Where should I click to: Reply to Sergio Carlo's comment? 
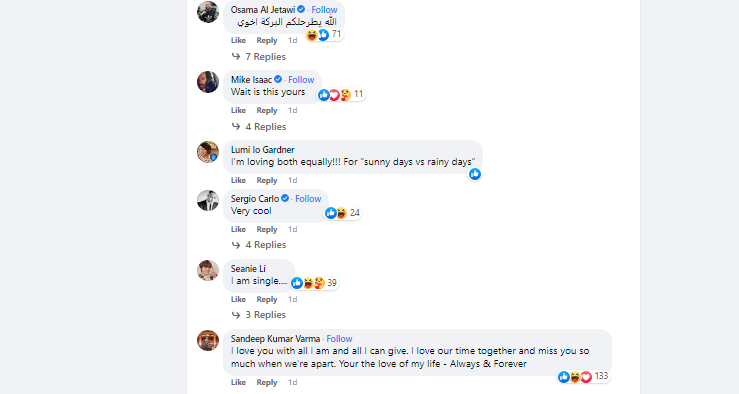click(x=267, y=230)
